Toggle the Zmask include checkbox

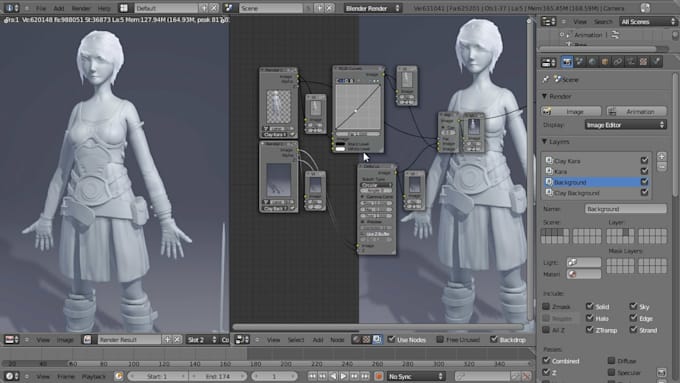pyautogui.click(x=546, y=306)
